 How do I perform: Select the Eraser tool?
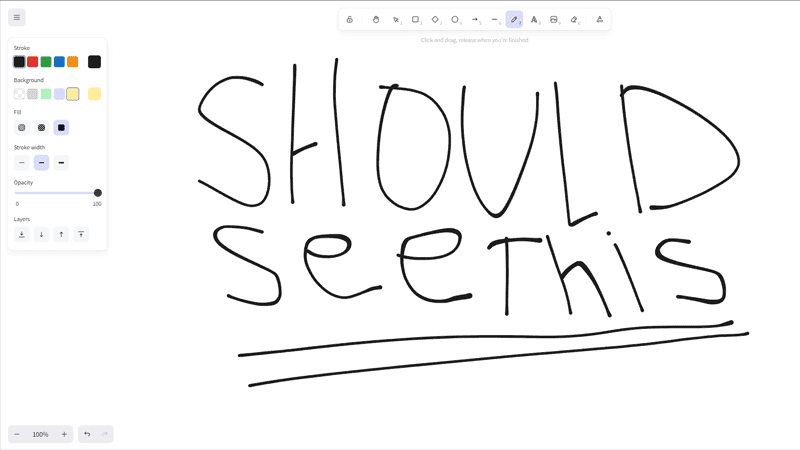(574, 19)
